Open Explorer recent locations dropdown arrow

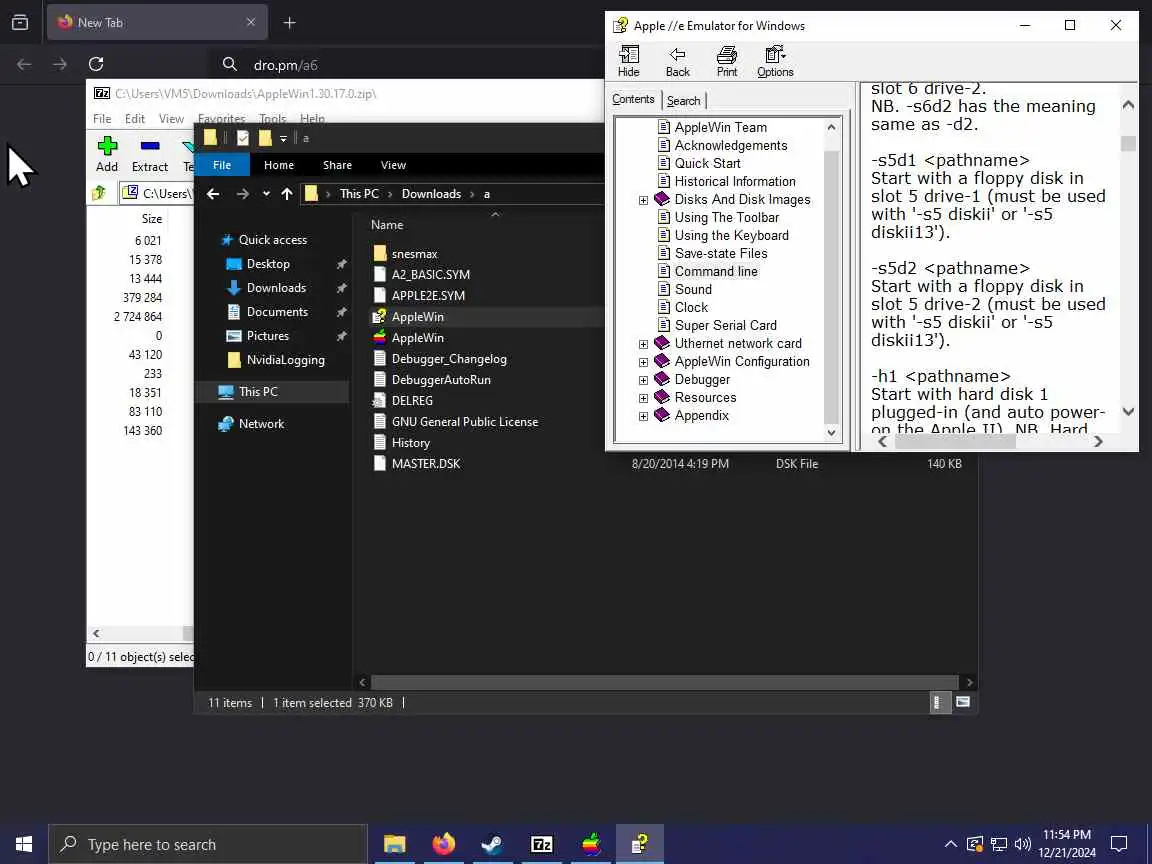tap(266, 194)
